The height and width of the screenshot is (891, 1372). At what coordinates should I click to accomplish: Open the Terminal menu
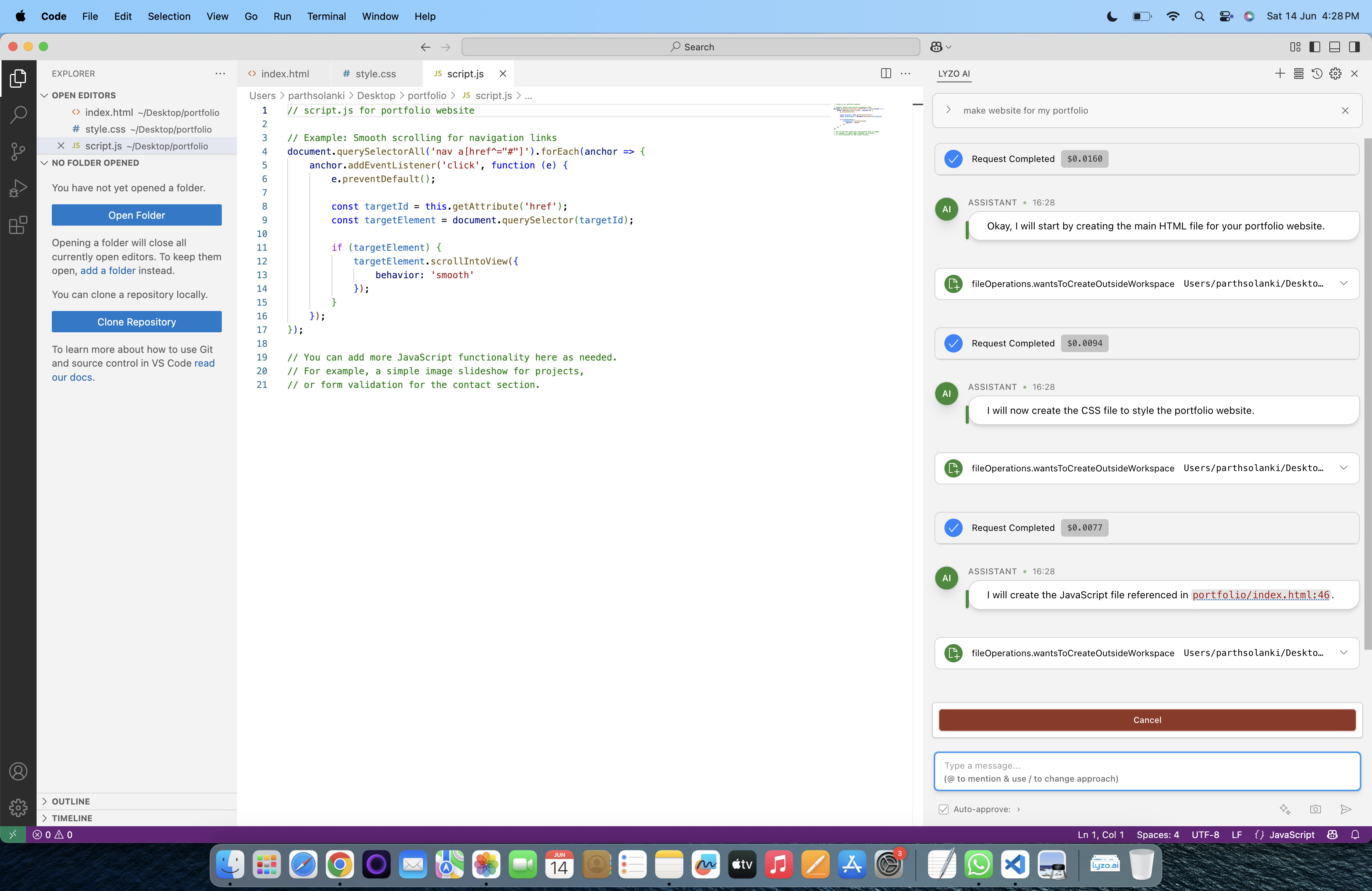tap(326, 16)
